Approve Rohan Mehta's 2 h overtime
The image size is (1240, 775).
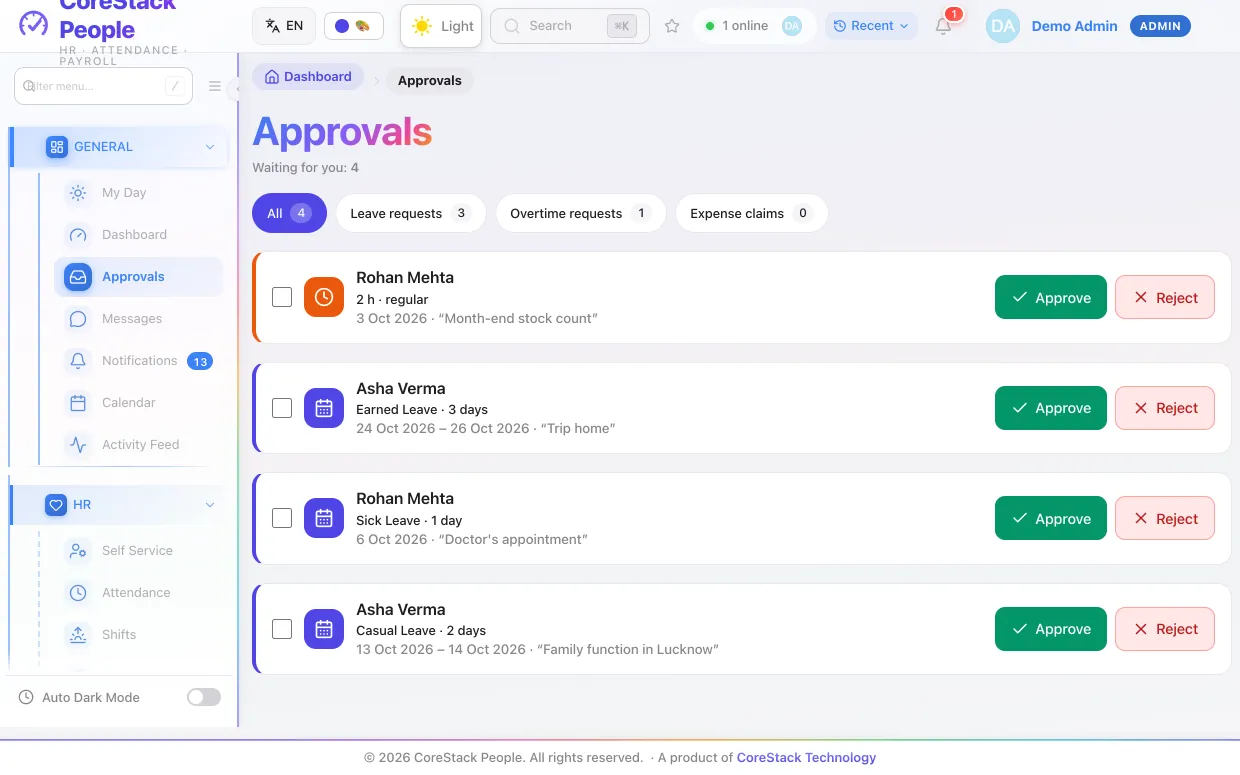click(1051, 297)
